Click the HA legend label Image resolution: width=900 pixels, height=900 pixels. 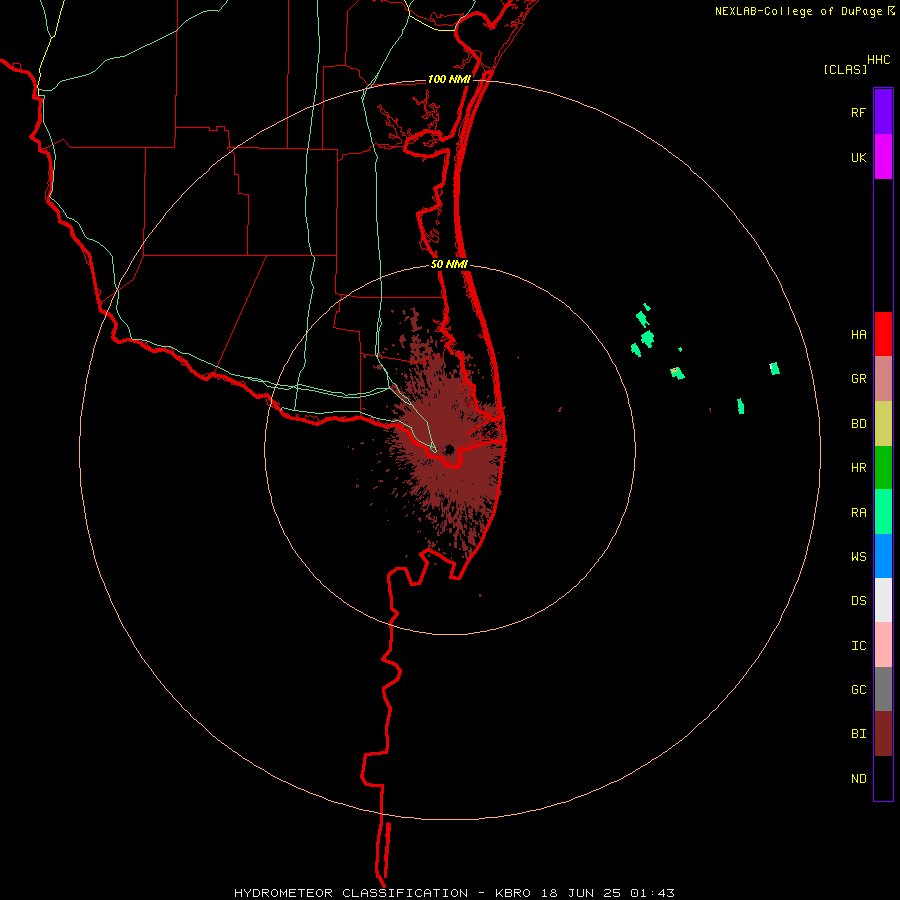[x=858, y=335]
